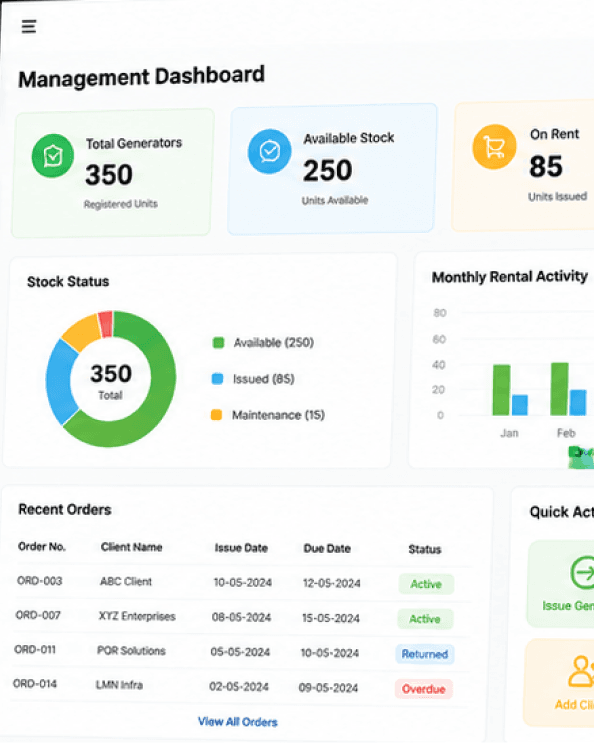Click the orange On Rent cart icon
Screen dimensions: 594x743
[494, 147]
